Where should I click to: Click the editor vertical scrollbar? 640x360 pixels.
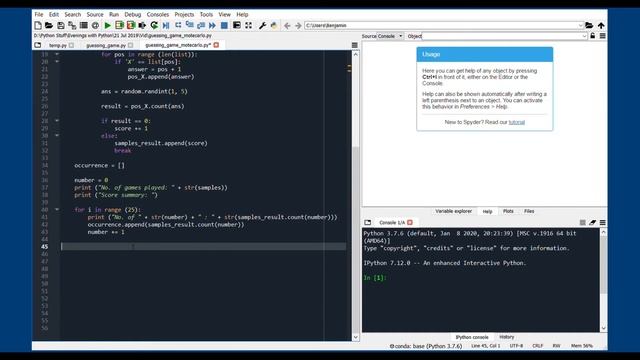pyautogui.click(x=356, y=196)
